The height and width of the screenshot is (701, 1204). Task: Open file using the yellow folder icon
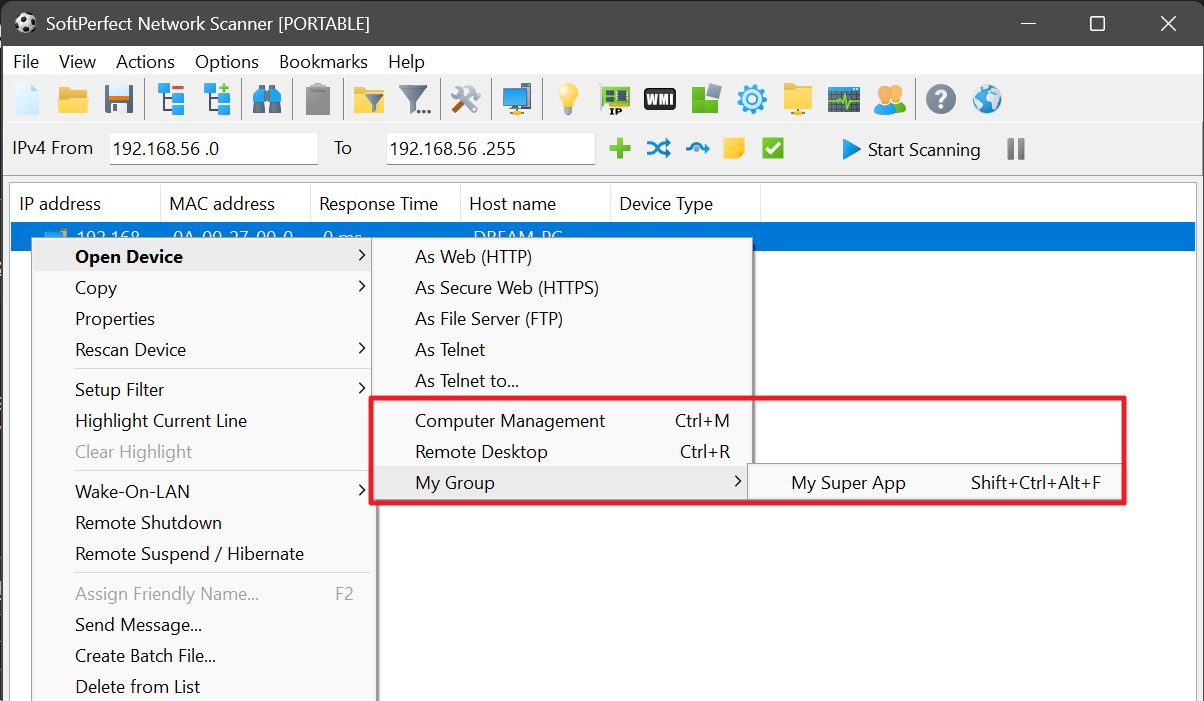[x=73, y=98]
